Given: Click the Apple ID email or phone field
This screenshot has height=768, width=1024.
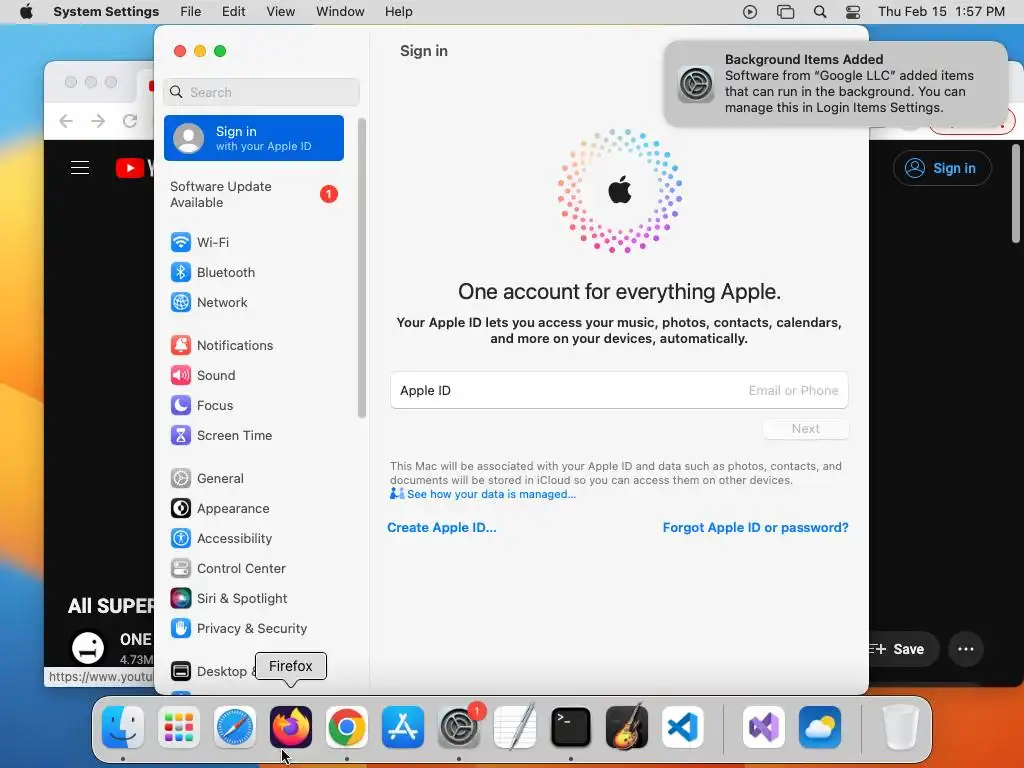Looking at the screenshot, I should (619, 391).
